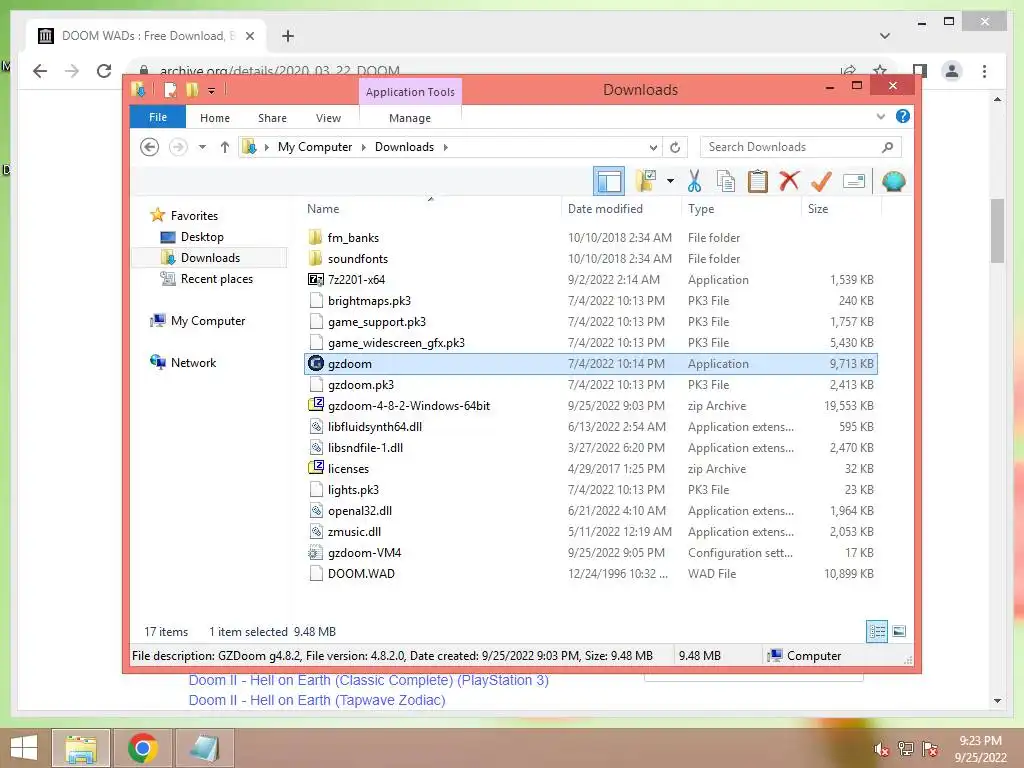The height and width of the screenshot is (768, 1024).
Task: Open the Manage ribbon tab
Action: 409,118
